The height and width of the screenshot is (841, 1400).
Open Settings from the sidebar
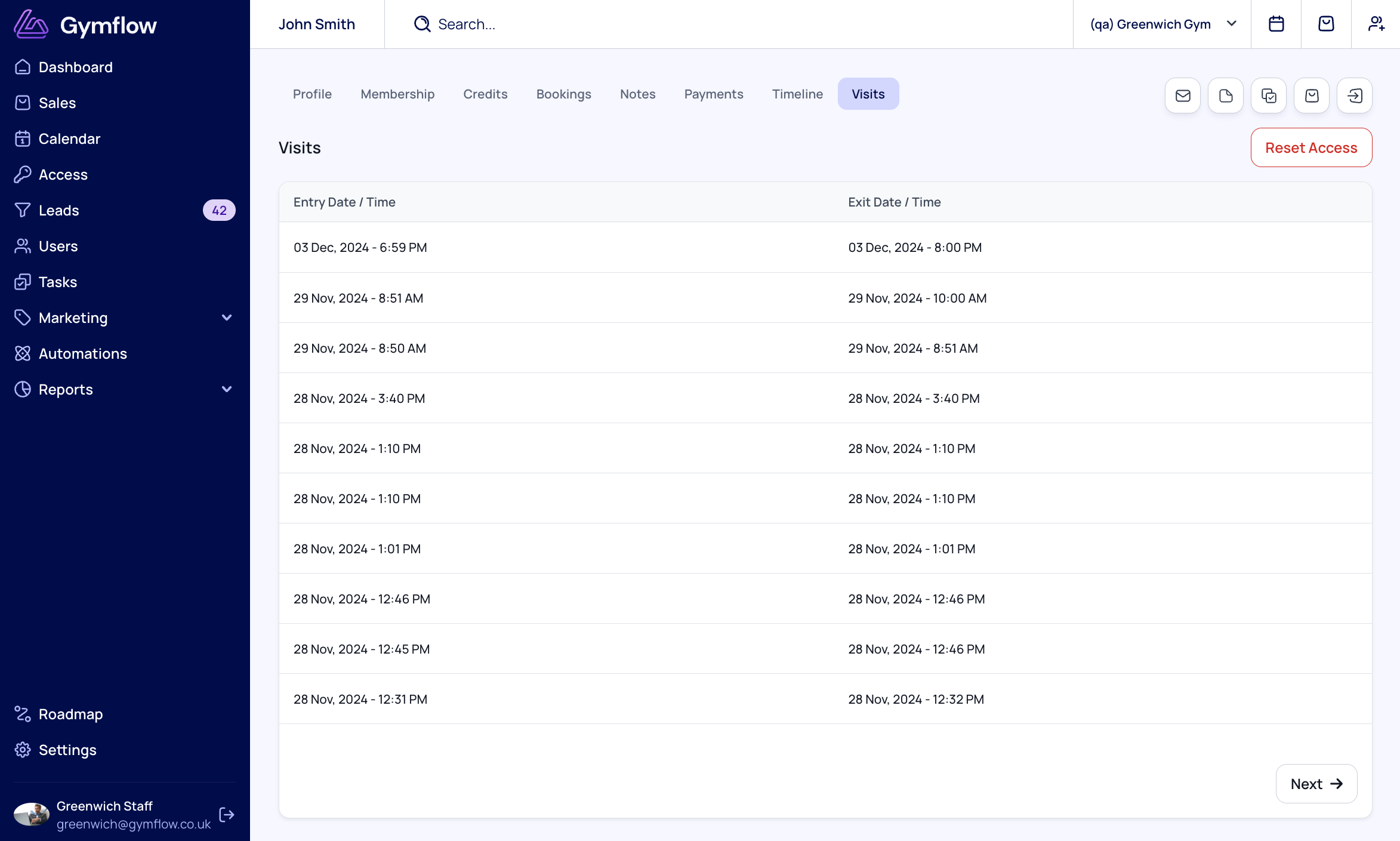tap(67, 750)
